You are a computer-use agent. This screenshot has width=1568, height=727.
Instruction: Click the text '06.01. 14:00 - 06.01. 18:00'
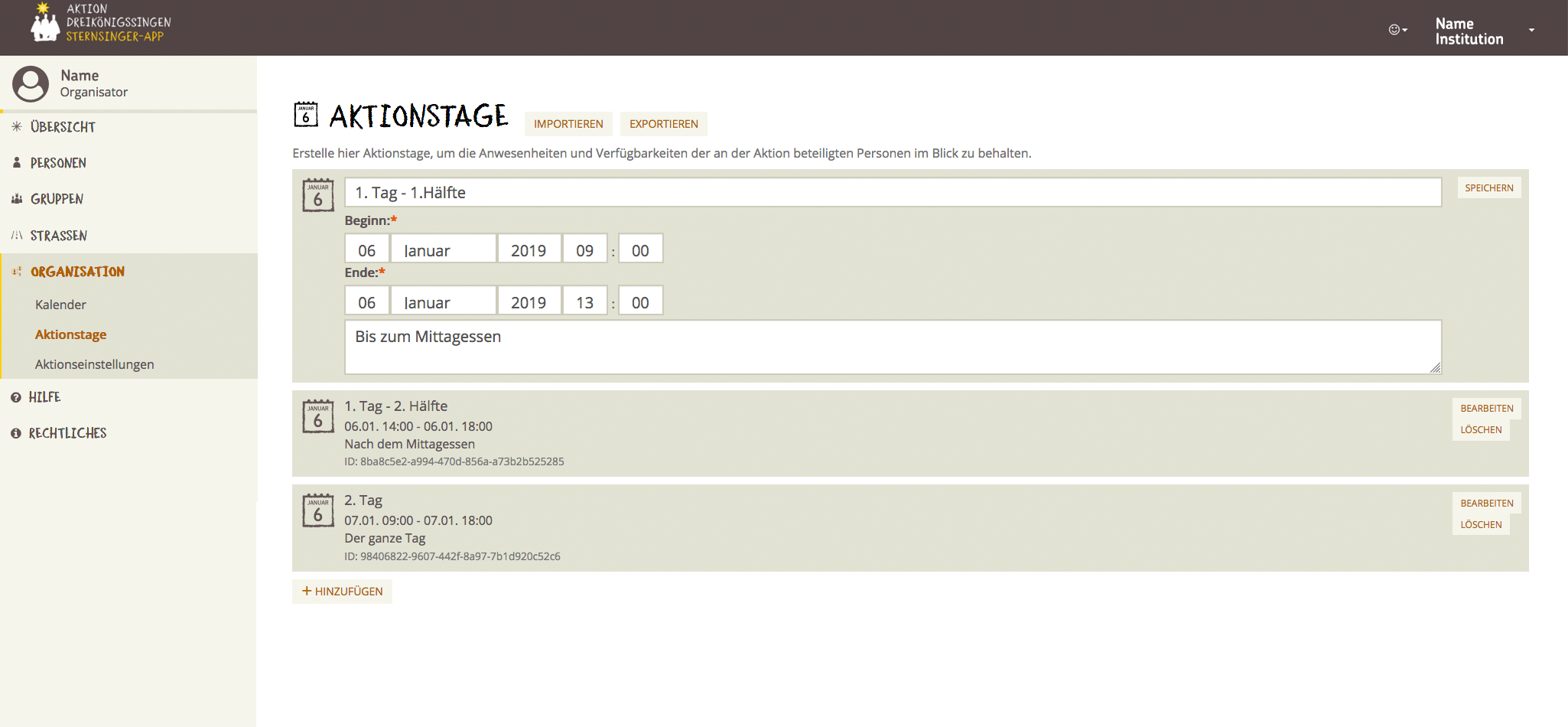418,426
